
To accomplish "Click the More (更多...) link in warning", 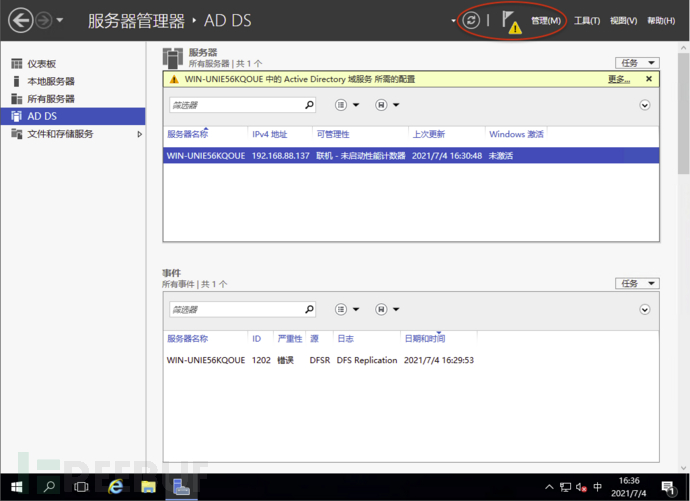I will (x=619, y=79).
